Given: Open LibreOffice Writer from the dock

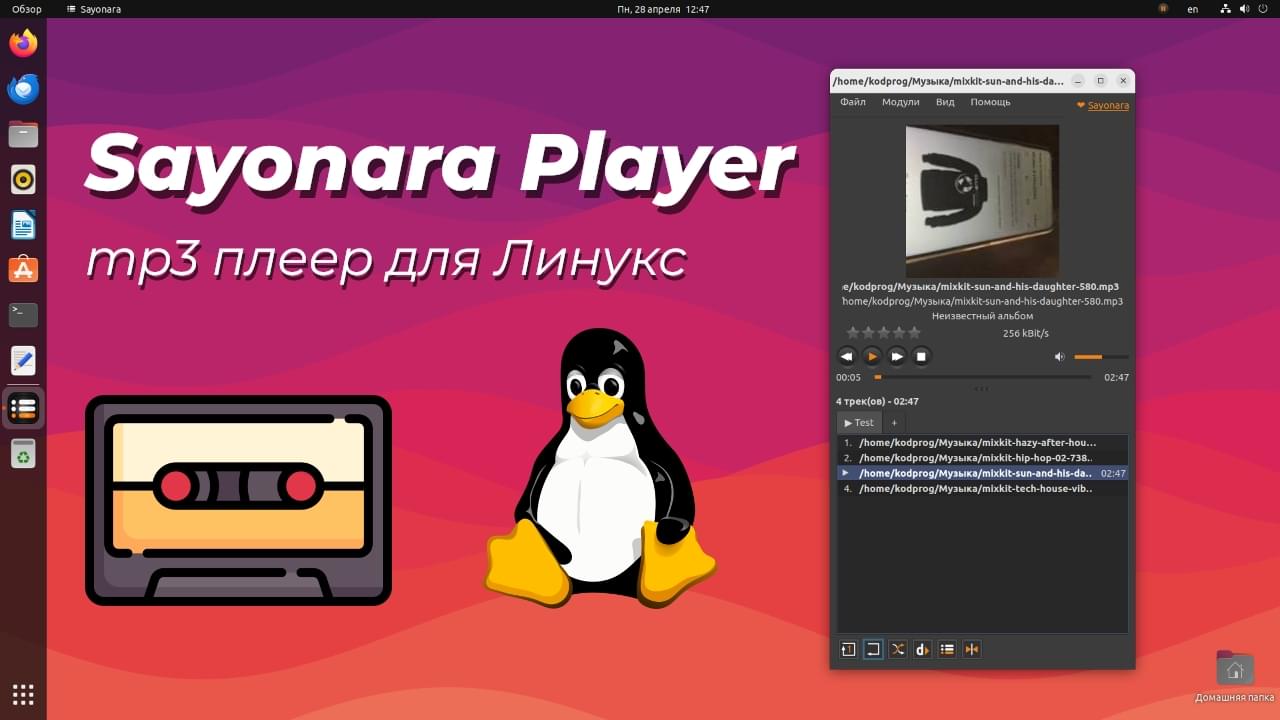Looking at the screenshot, I should click(x=23, y=225).
